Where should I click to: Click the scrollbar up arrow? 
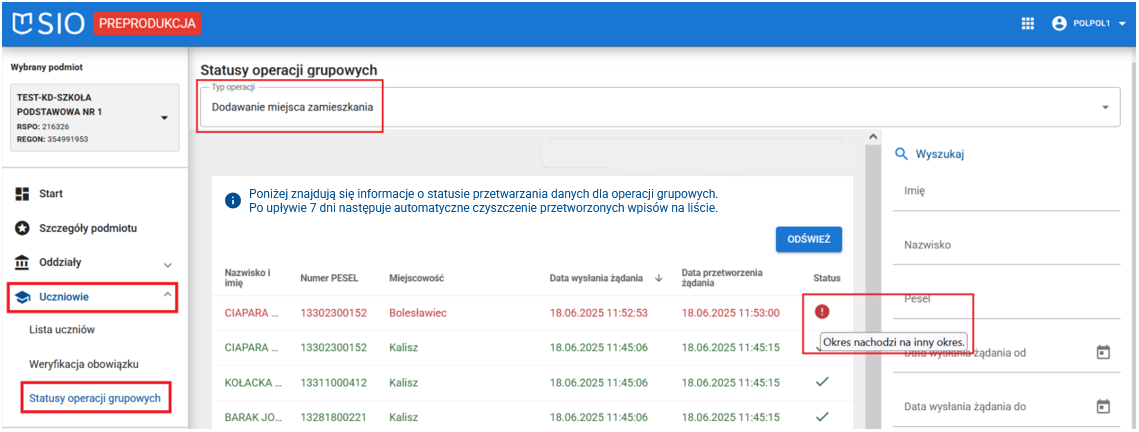click(871, 137)
